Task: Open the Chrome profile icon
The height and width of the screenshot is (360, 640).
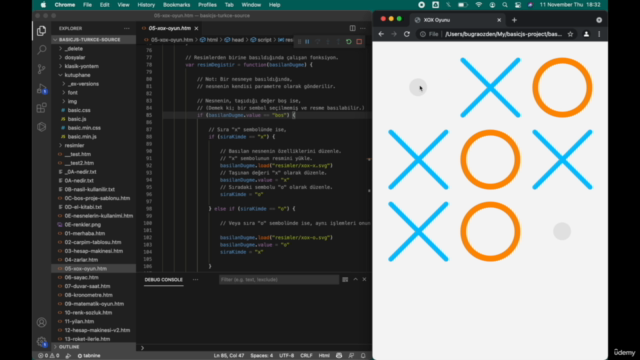Action: pos(586,34)
